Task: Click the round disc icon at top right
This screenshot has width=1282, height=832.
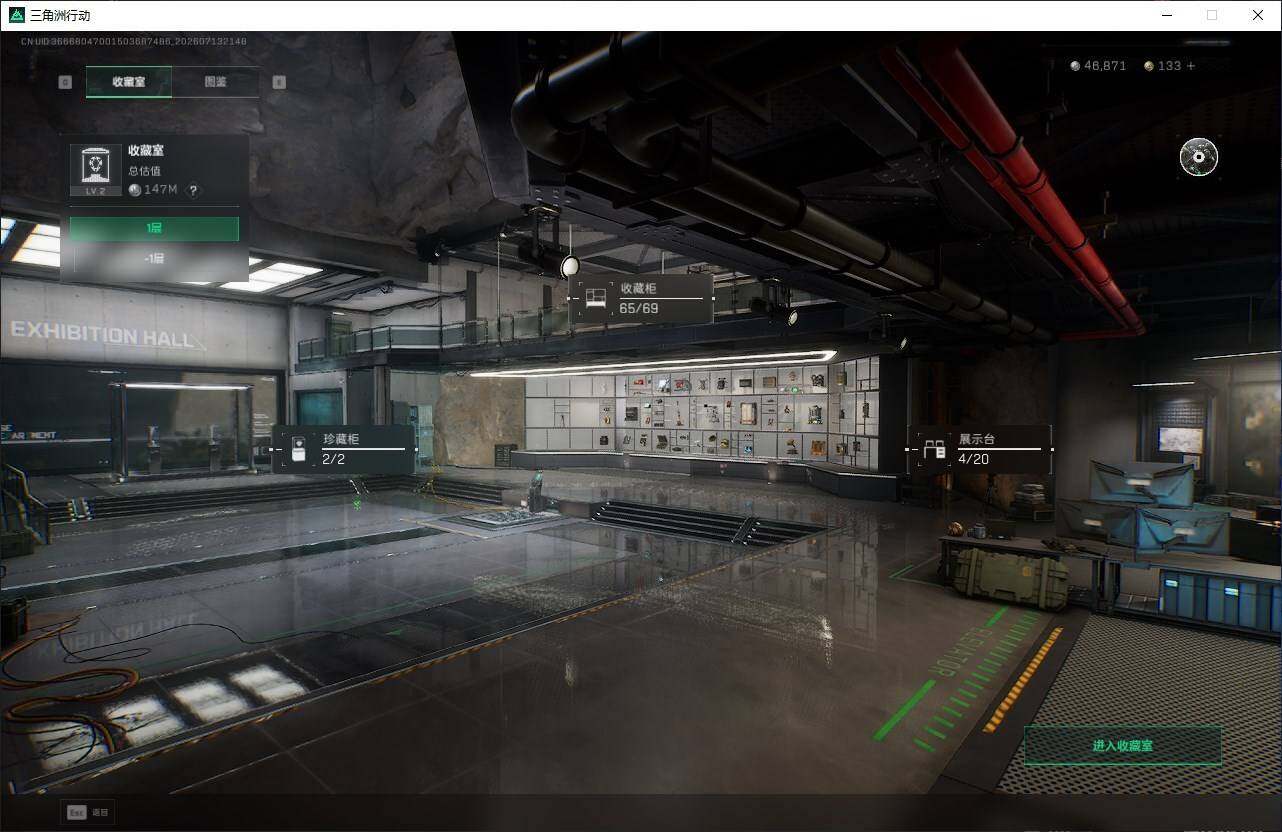Action: tap(1199, 156)
